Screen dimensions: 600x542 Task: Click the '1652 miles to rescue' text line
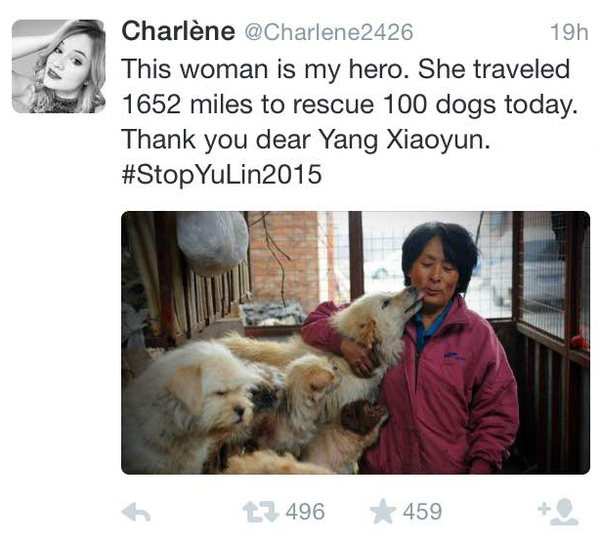click(248, 104)
